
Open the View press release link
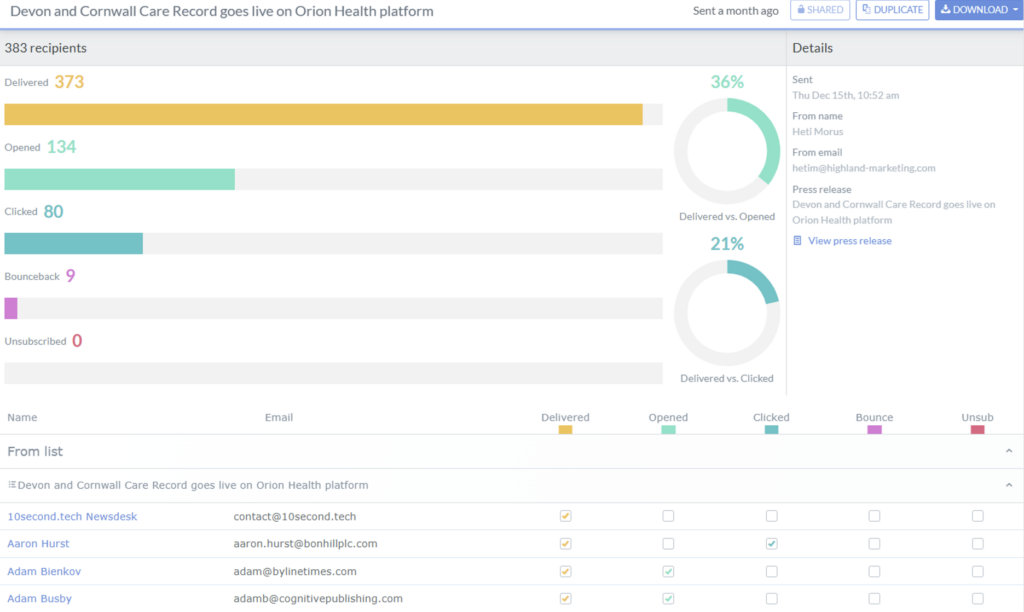click(849, 241)
